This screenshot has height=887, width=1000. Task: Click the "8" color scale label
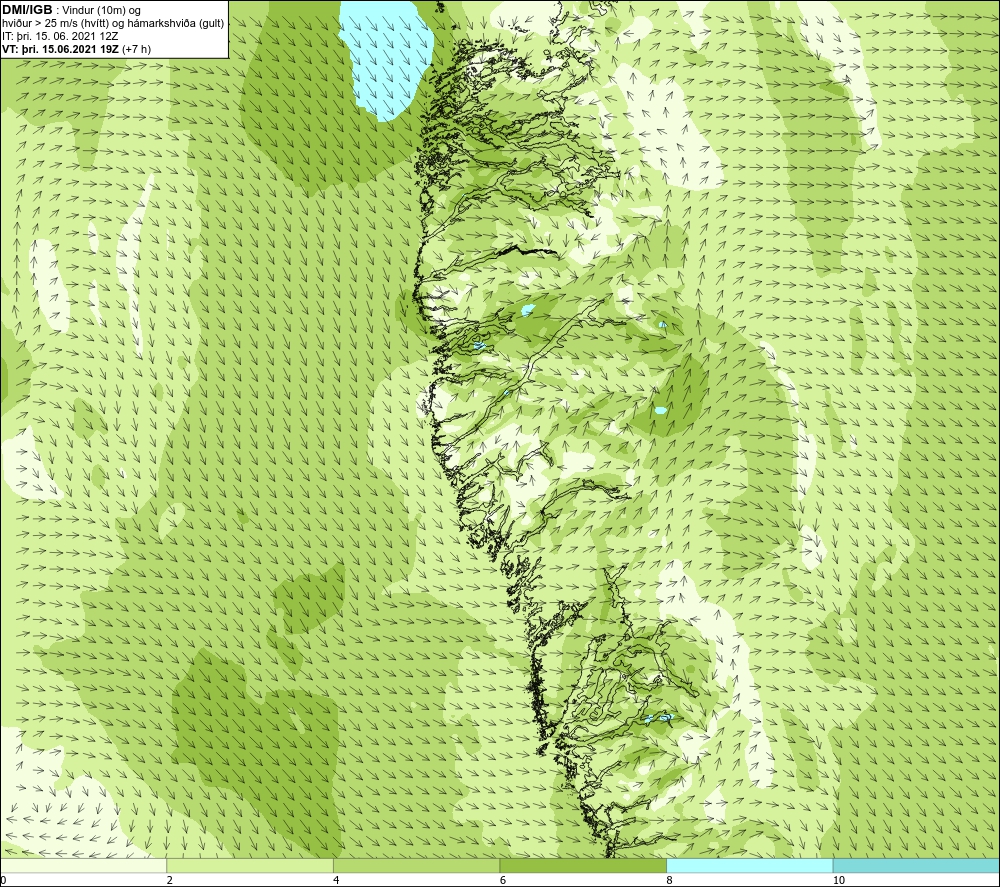click(x=669, y=880)
